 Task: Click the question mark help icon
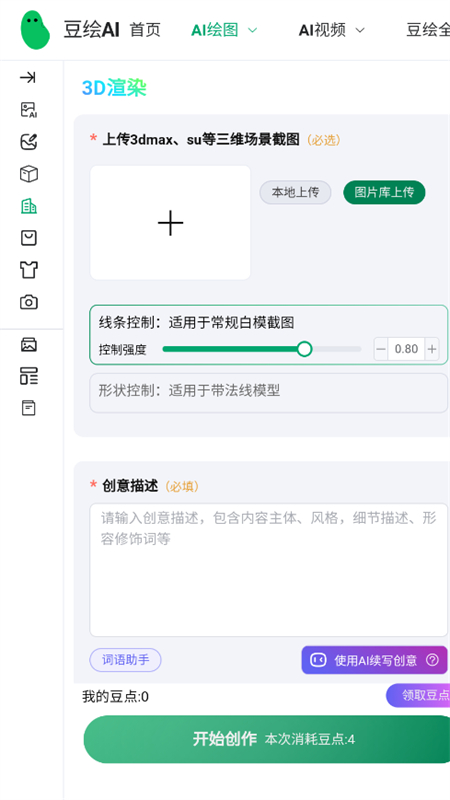coord(432,660)
